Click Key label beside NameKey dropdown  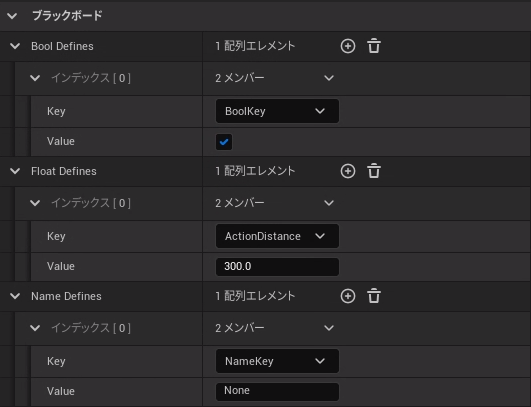point(56,361)
